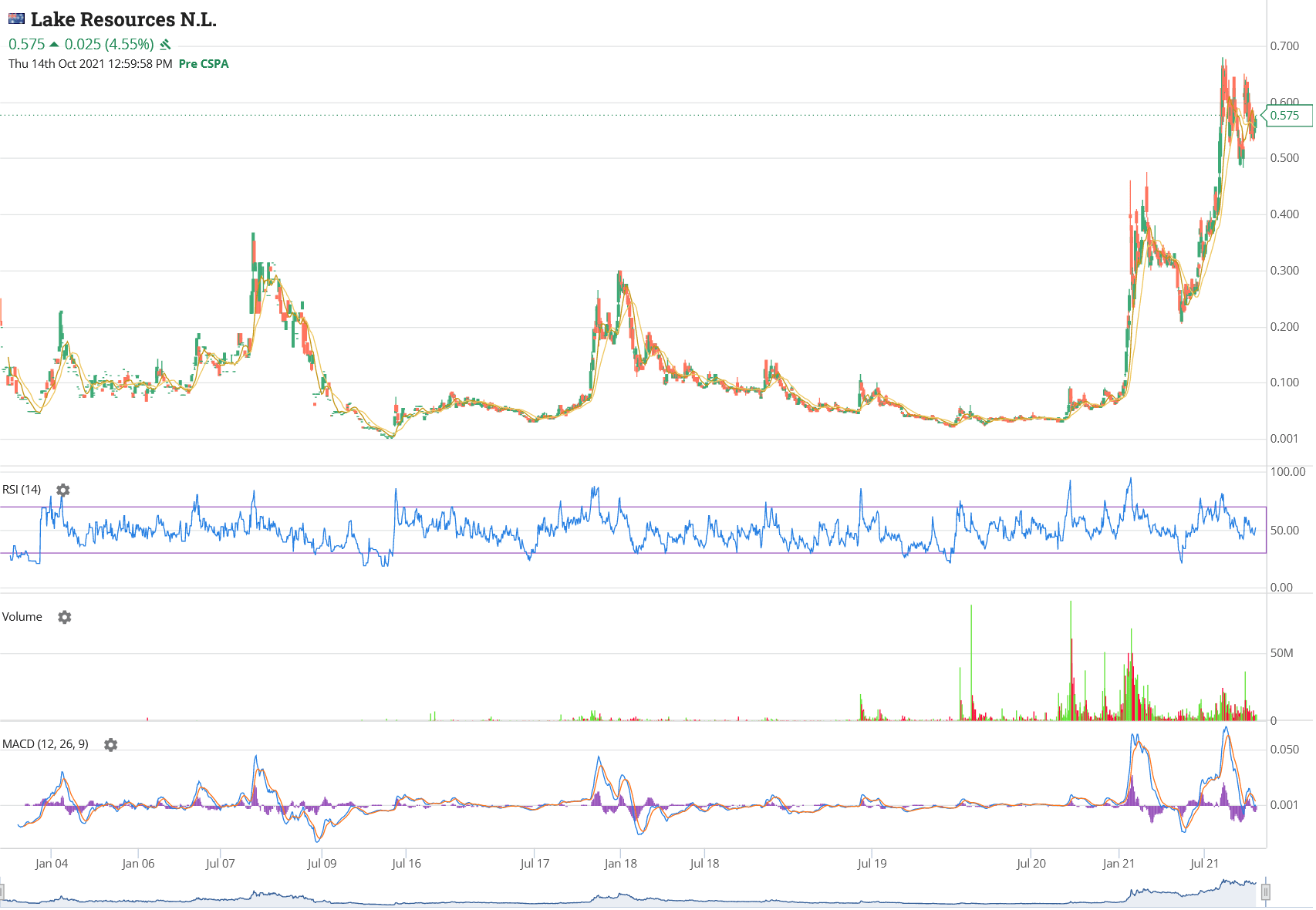
Task: Click the Australian flag icon beside title
Action: click(16, 19)
